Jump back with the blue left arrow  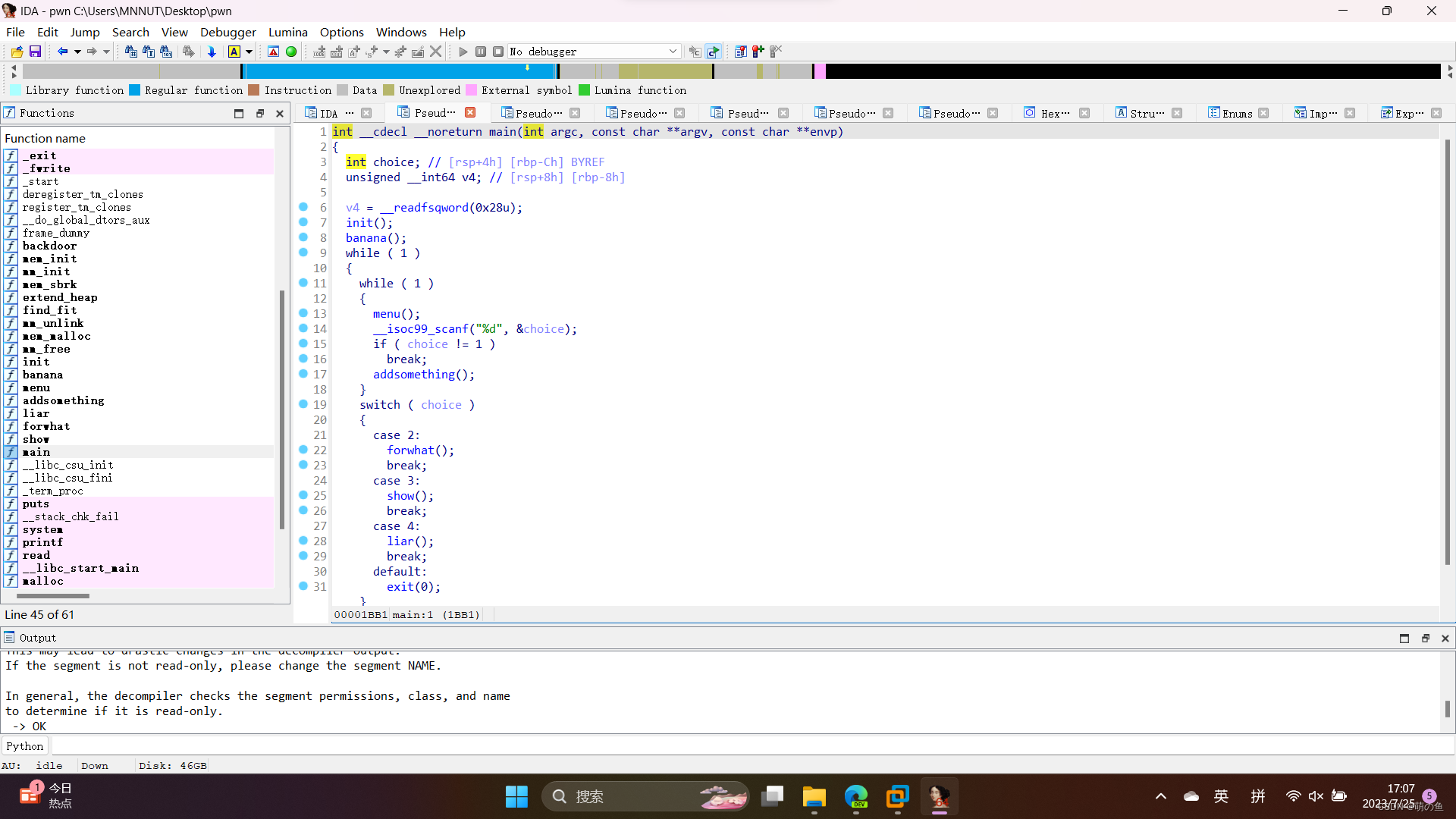pyautogui.click(x=62, y=52)
